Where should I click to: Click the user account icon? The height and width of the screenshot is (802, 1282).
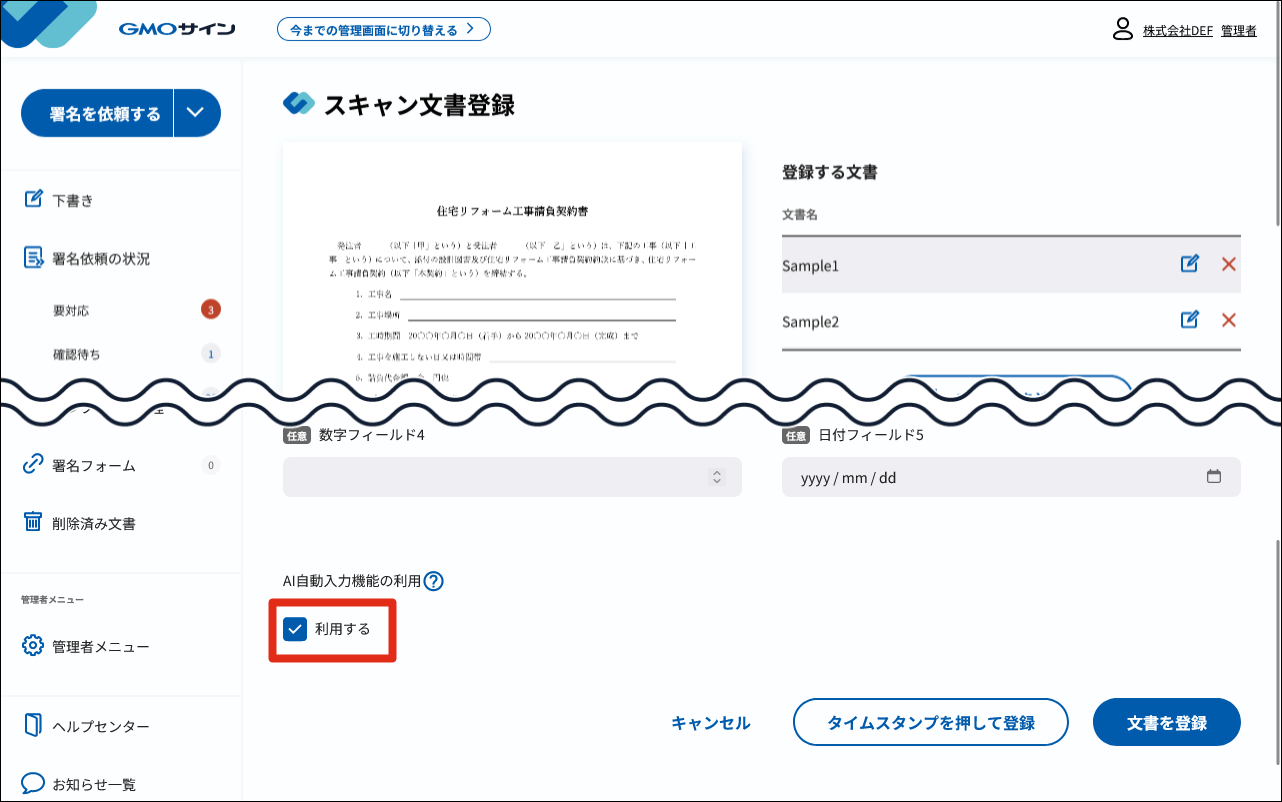tap(1122, 29)
